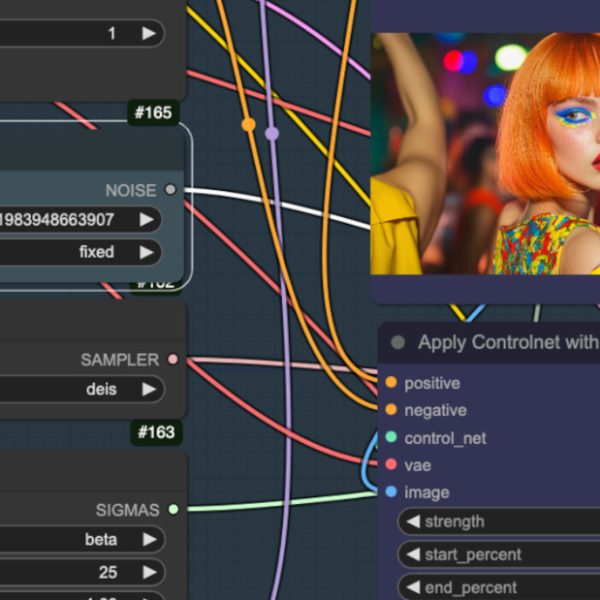
Task: Select the control_net input port dot
Action: (391, 438)
